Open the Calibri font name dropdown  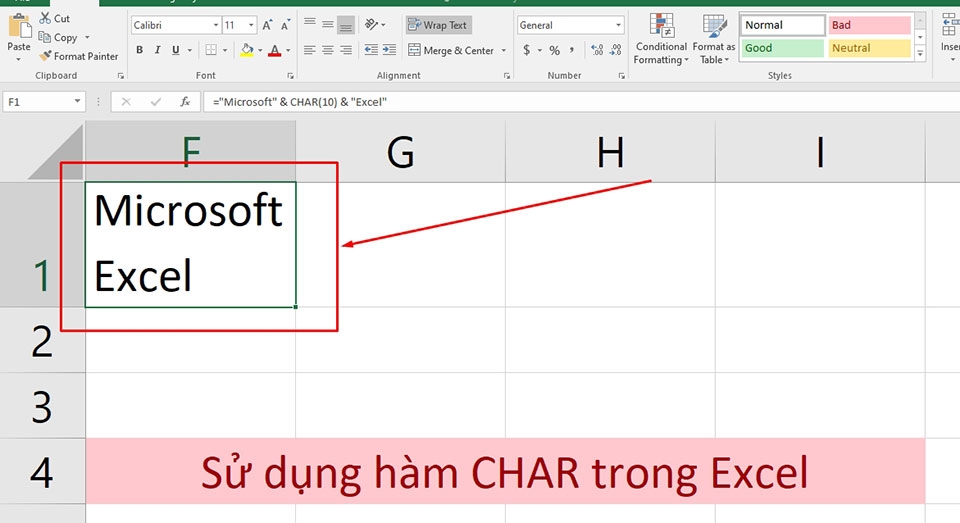click(x=216, y=25)
